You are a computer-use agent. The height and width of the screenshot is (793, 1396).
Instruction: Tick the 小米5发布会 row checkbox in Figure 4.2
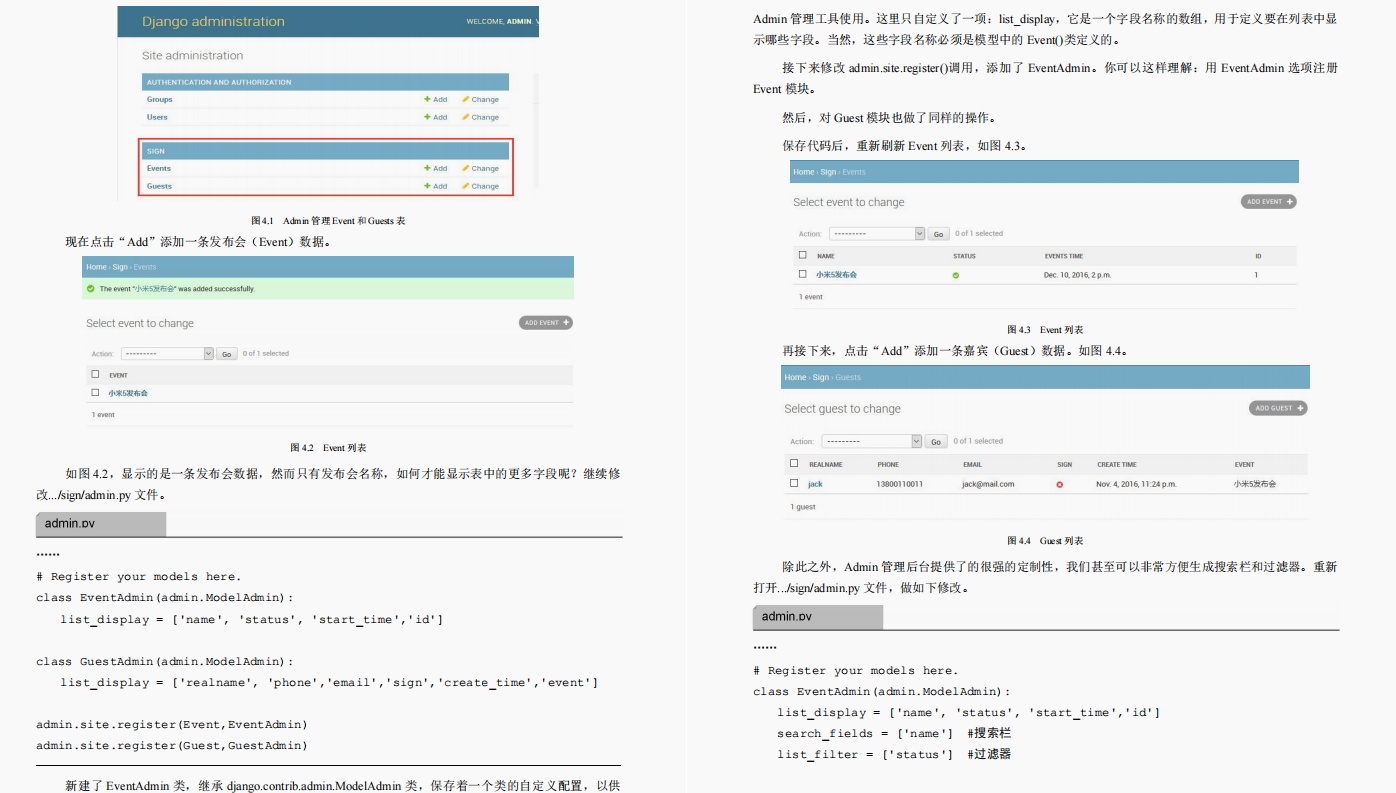pos(95,393)
